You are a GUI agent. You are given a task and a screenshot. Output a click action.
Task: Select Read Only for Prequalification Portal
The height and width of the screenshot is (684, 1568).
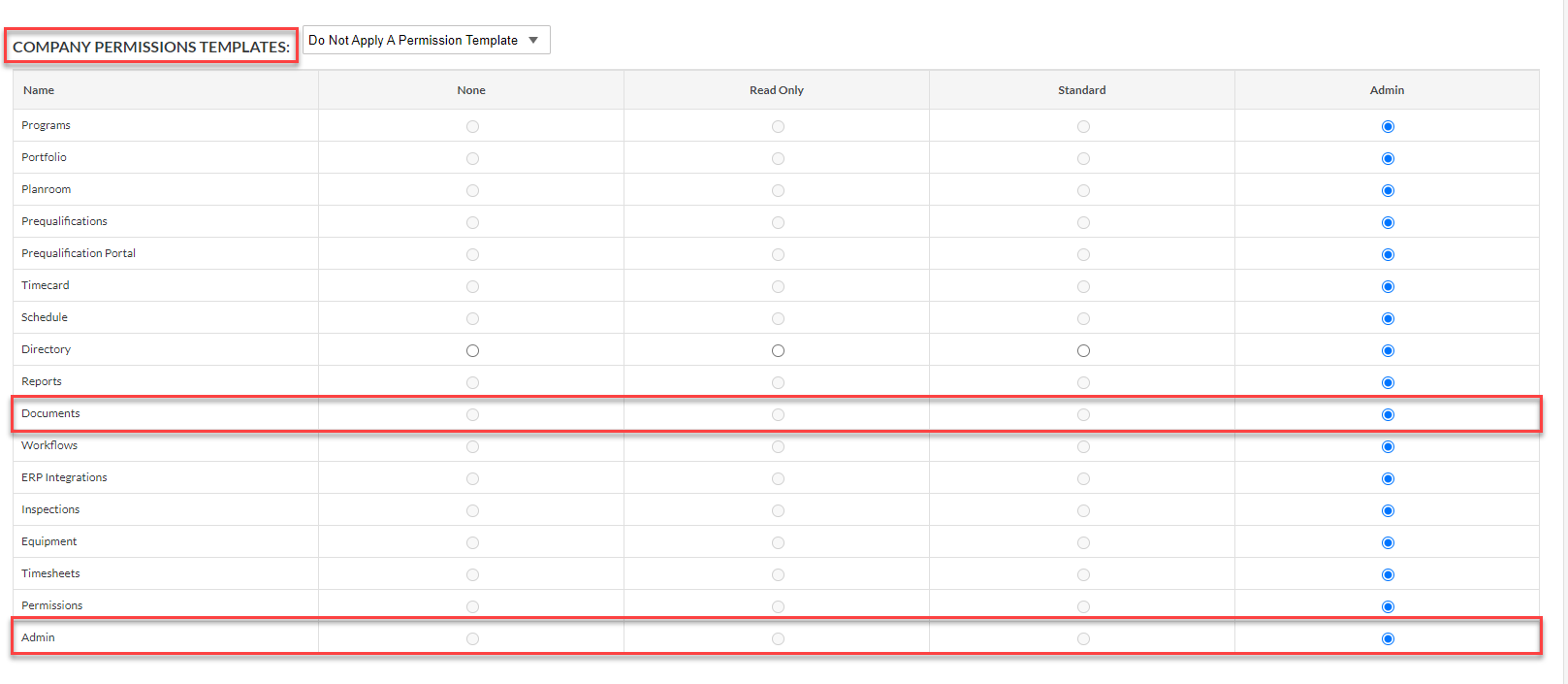[778, 254]
